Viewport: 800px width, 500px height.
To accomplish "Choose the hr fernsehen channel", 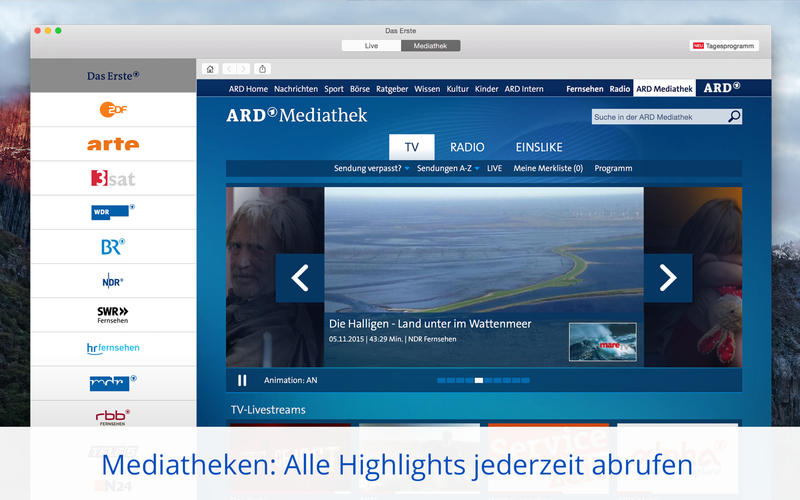I will pos(113,348).
